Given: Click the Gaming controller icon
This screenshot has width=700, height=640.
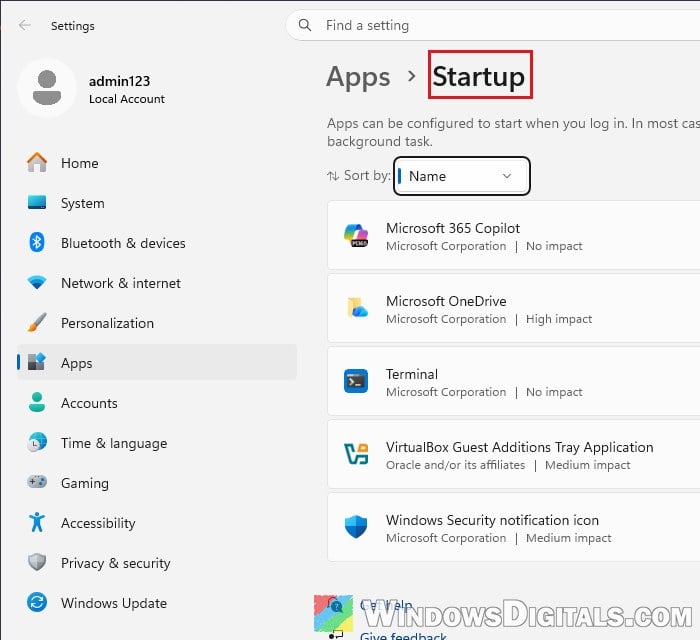Looking at the screenshot, I should (x=37, y=482).
